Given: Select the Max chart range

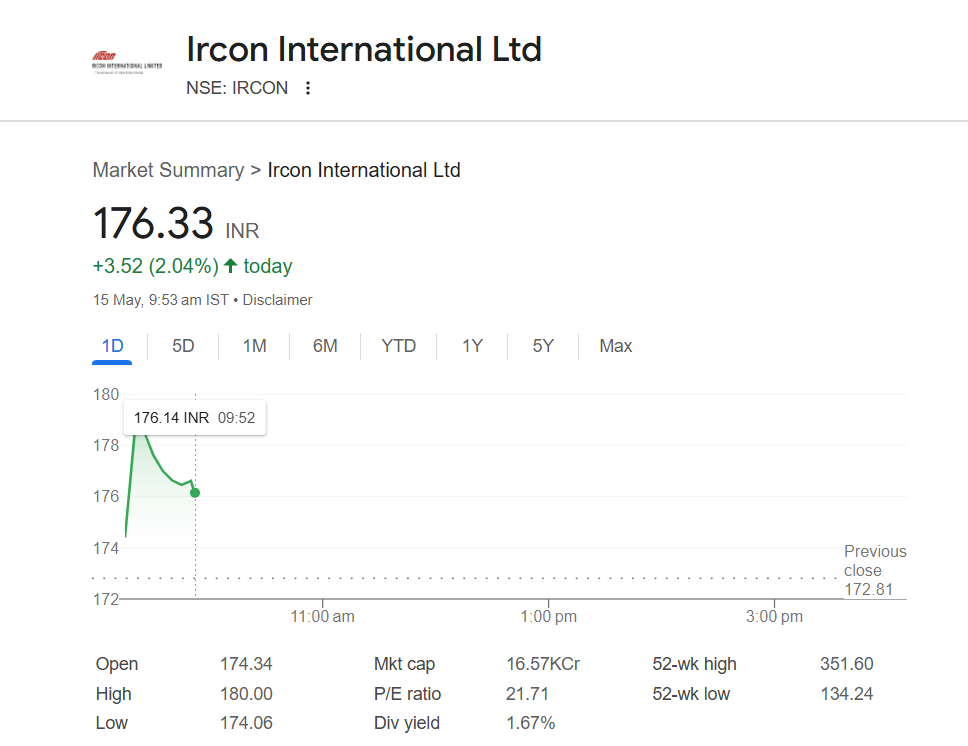Looking at the screenshot, I should (x=615, y=346).
